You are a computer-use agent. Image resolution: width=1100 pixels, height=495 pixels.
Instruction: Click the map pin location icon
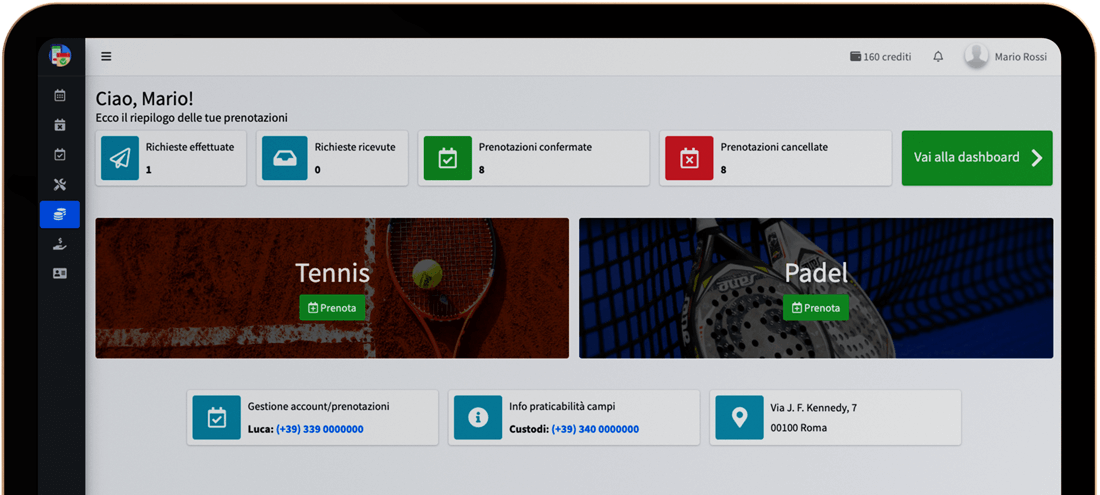739,418
